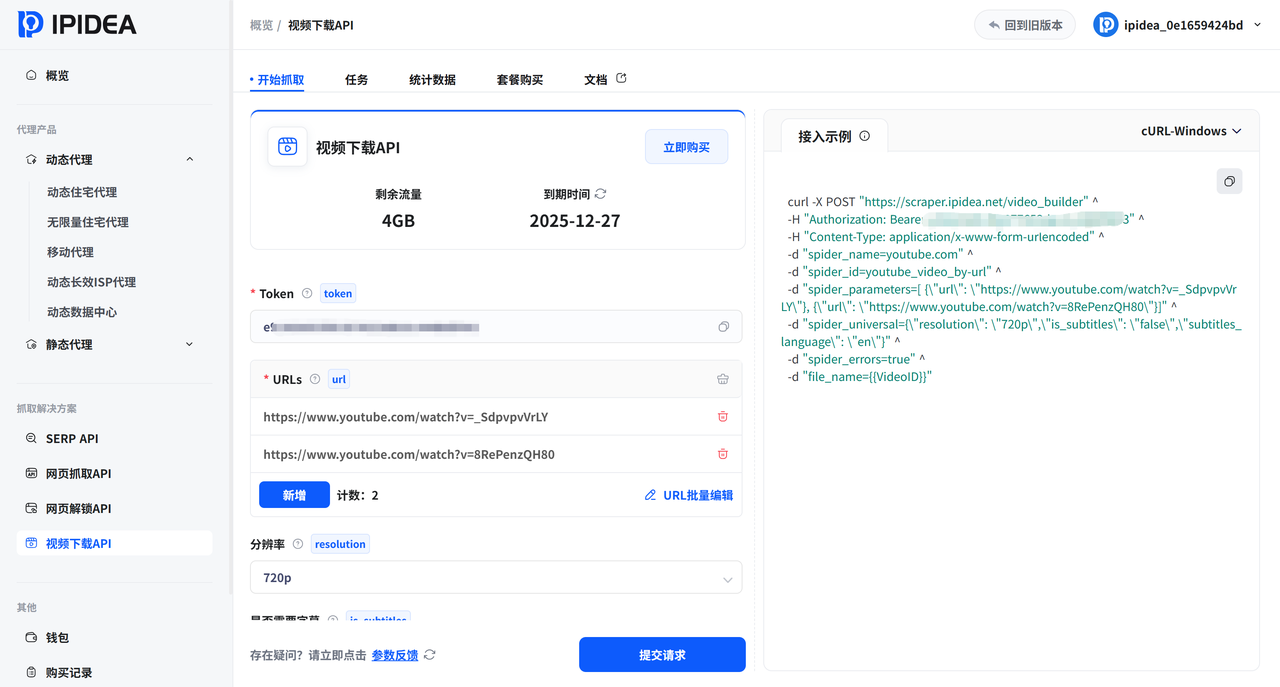Click the 网页解锁API sidebar icon
Viewport: 1280px width, 687px height.
[31, 508]
